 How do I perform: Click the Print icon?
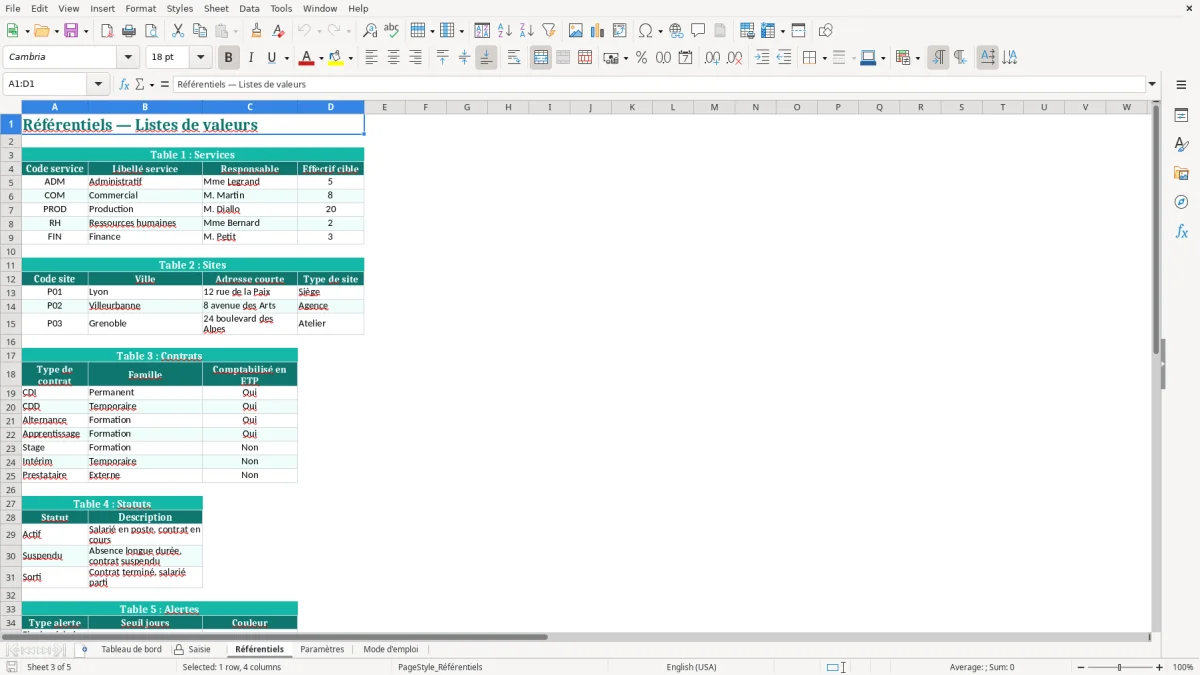click(x=129, y=31)
